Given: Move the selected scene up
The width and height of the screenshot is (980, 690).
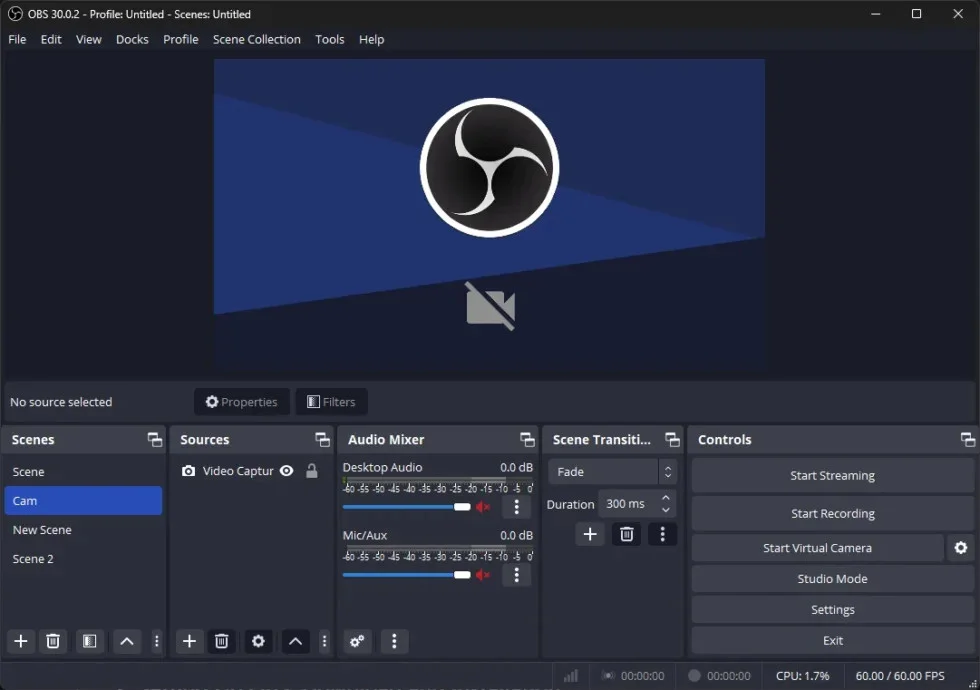Looking at the screenshot, I should point(127,641).
